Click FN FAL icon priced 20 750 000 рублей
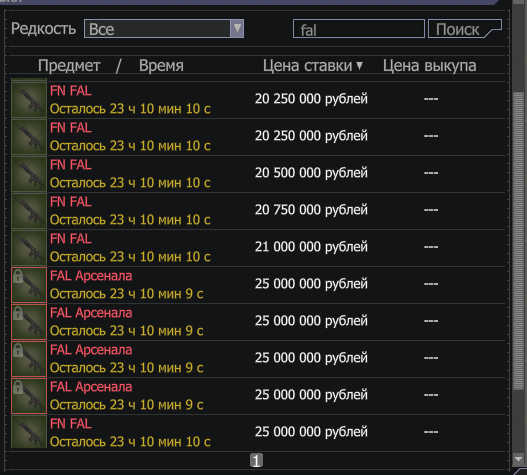Screen dimensions: 527x475 click(x=29, y=211)
